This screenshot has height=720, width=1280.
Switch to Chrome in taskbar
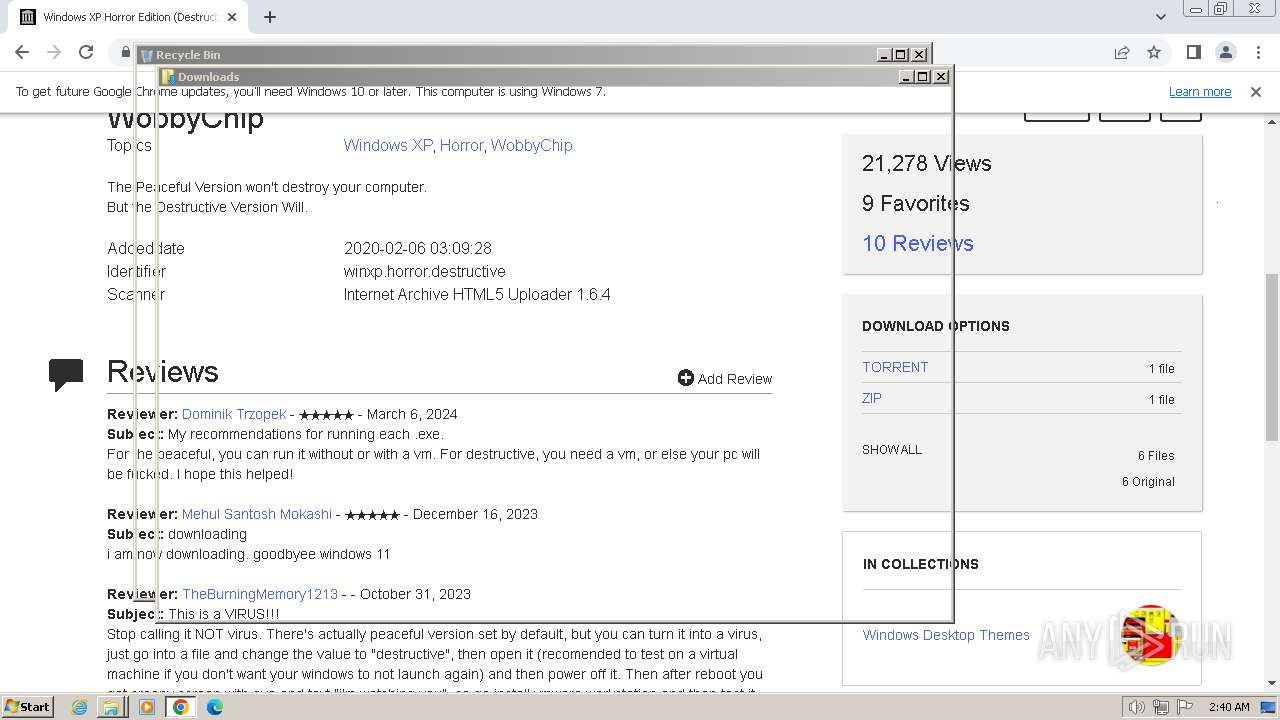(181, 707)
